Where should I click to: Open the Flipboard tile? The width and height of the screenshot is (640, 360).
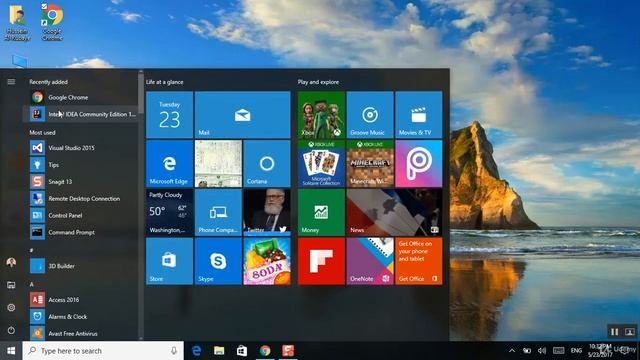coord(321,261)
